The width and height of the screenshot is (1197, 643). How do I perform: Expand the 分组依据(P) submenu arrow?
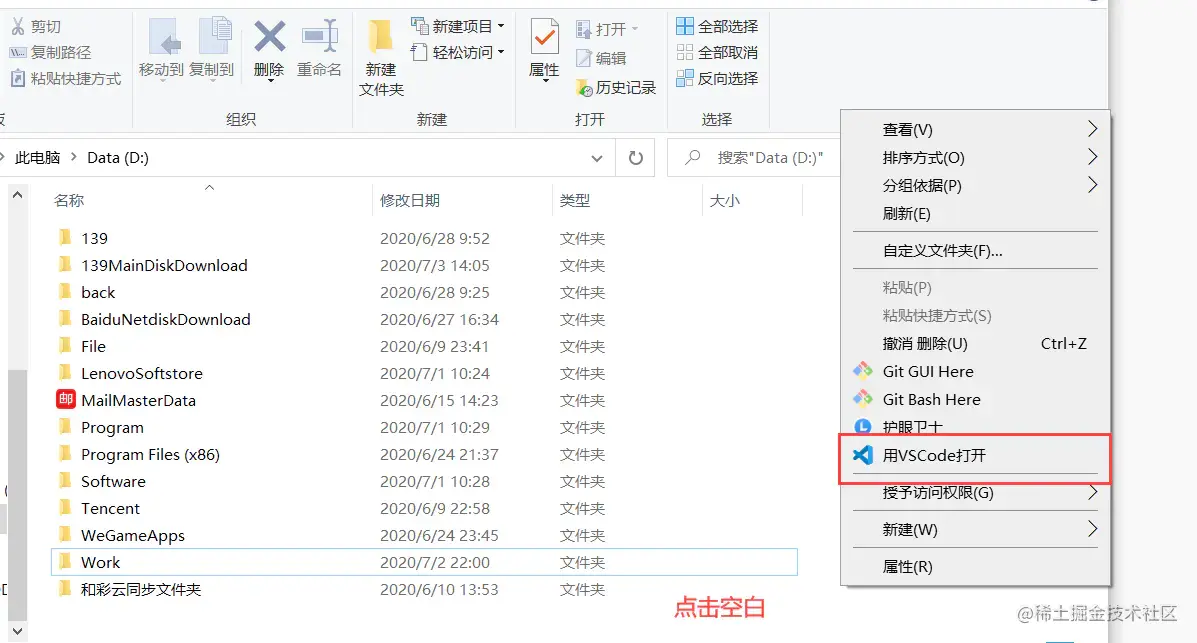pos(1092,186)
